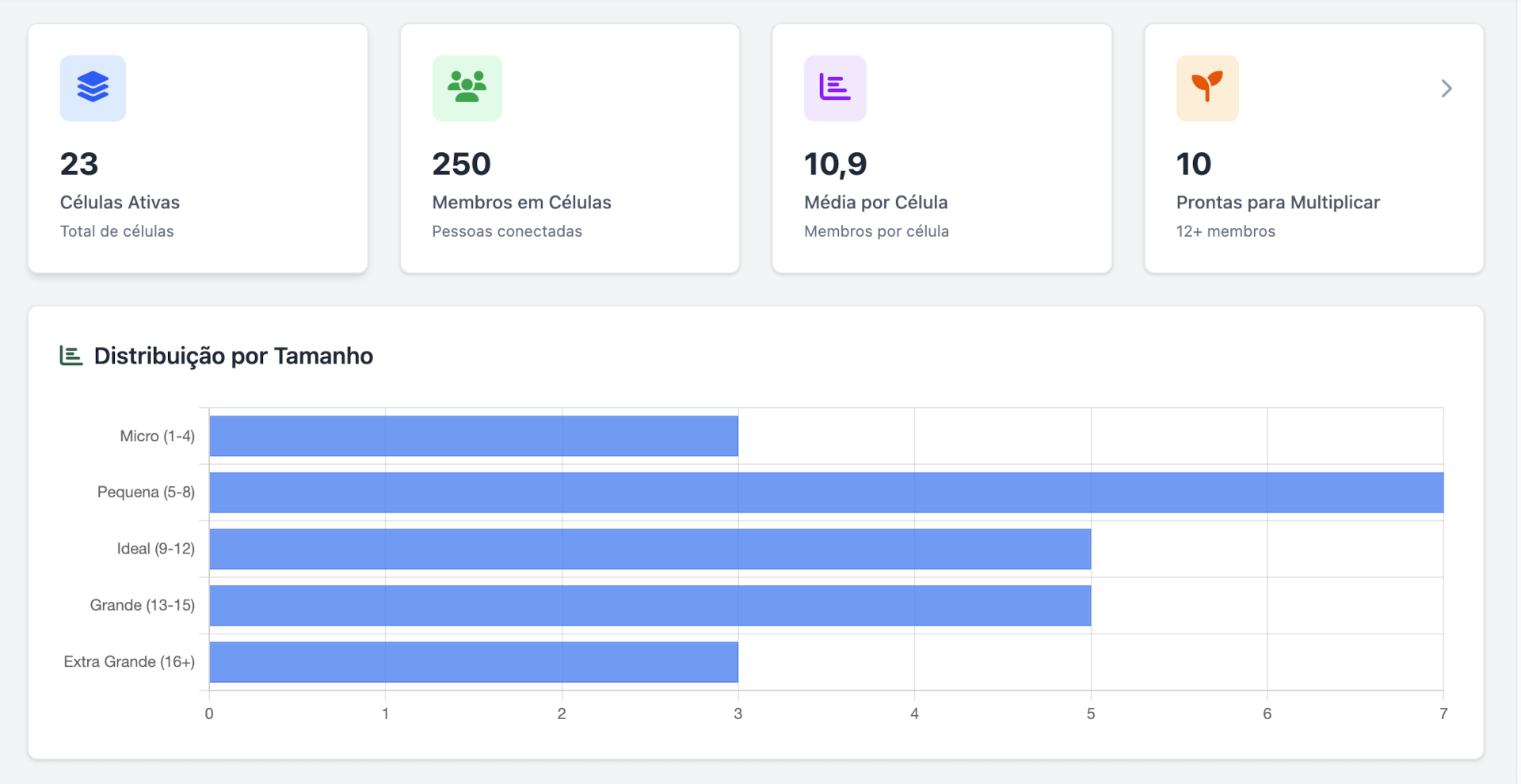Click the orange sprout icon on Prontas para Multiplicar card

tap(1207, 88)
